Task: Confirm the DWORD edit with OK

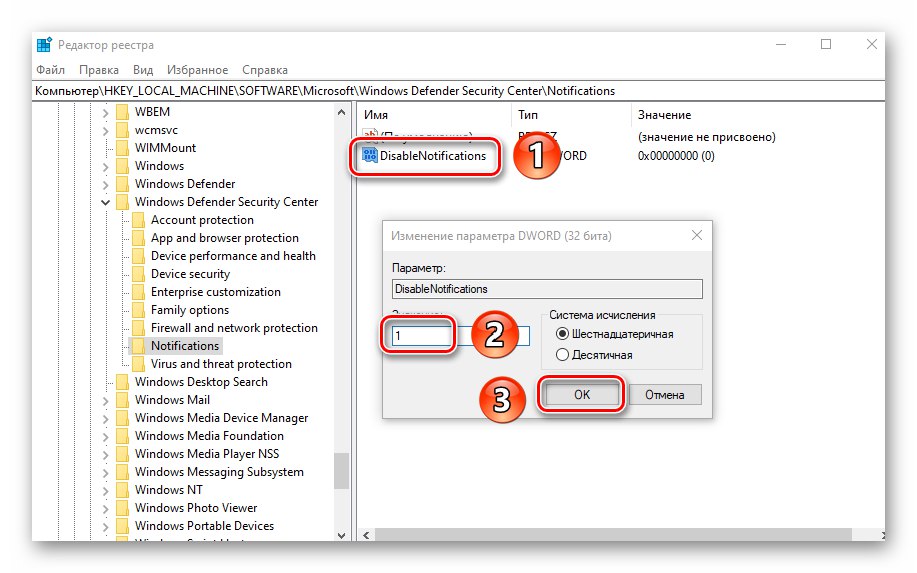Action: 582,395
